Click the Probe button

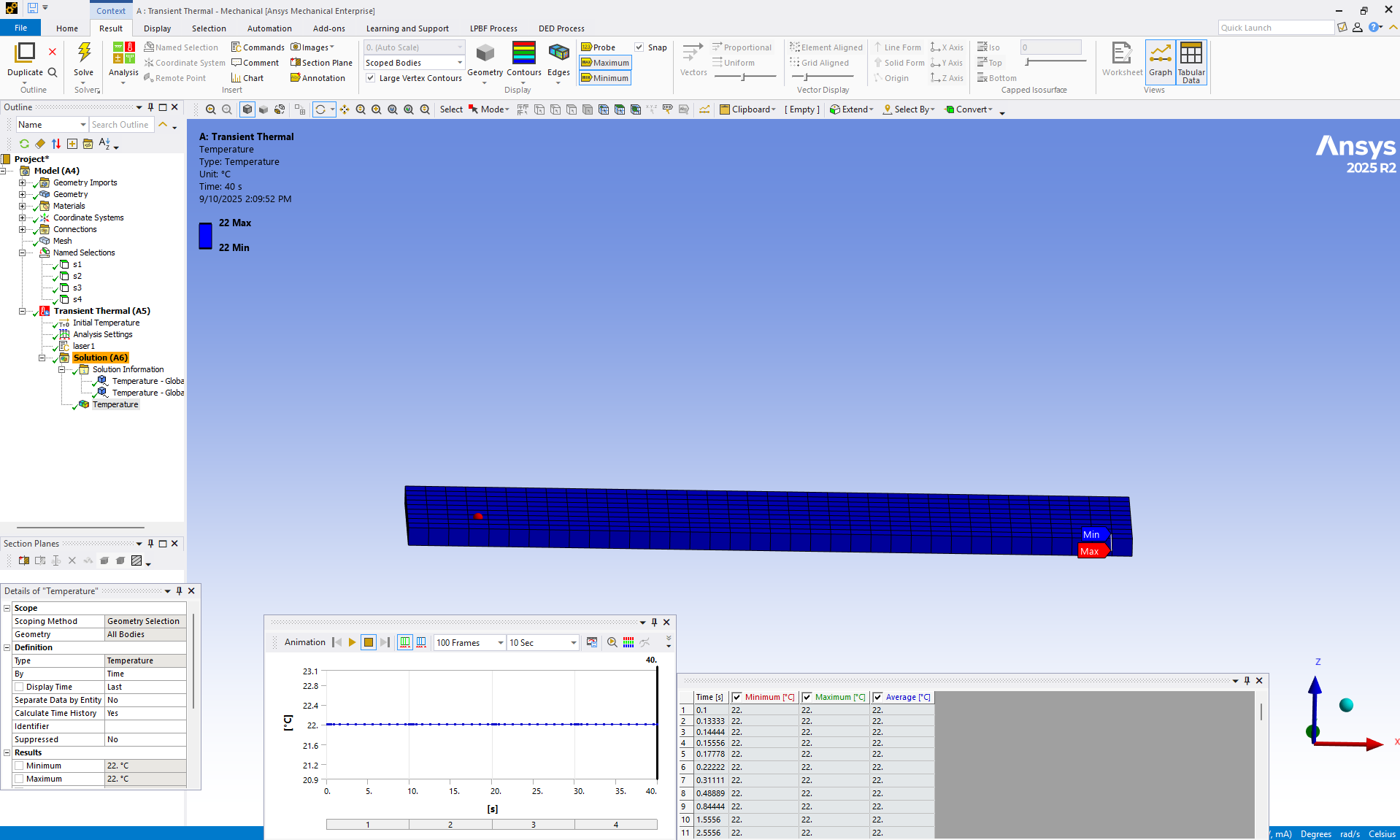coord(599,47)
